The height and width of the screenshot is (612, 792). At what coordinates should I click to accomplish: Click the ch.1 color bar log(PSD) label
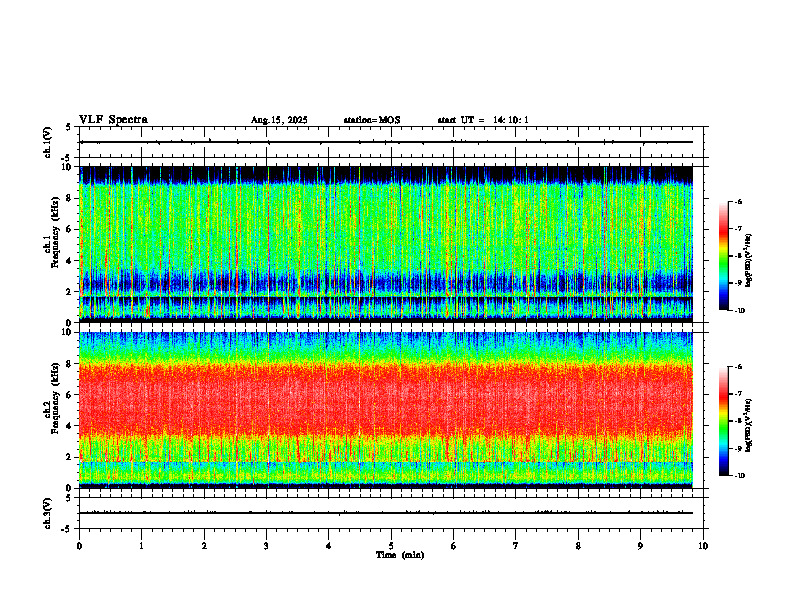point(749,261)
